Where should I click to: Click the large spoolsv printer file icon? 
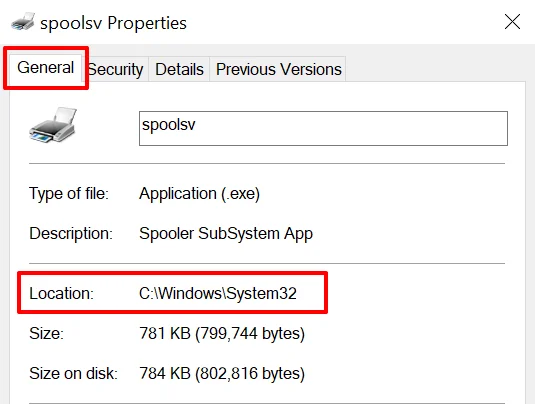click(53, 125)
